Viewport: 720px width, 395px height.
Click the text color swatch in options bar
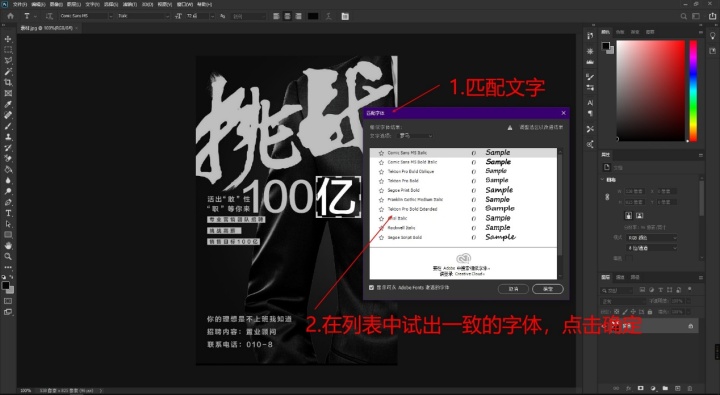point(313,16)
